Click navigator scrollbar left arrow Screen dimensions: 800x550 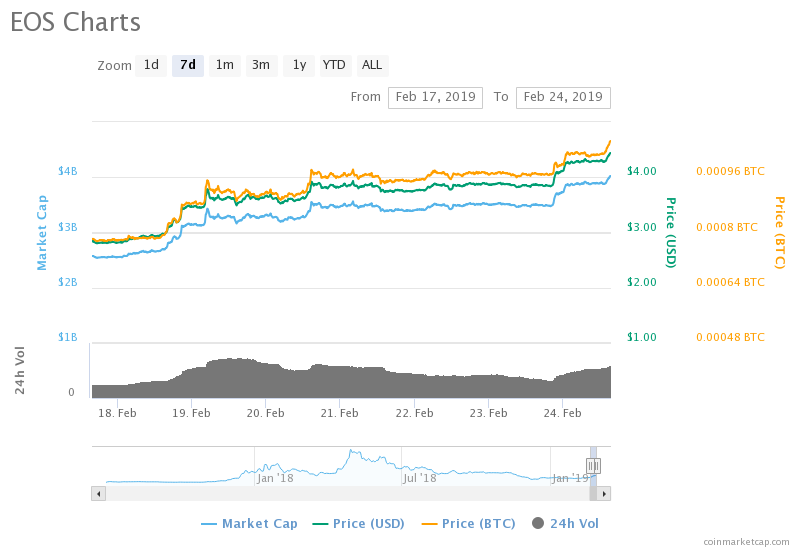98,493
